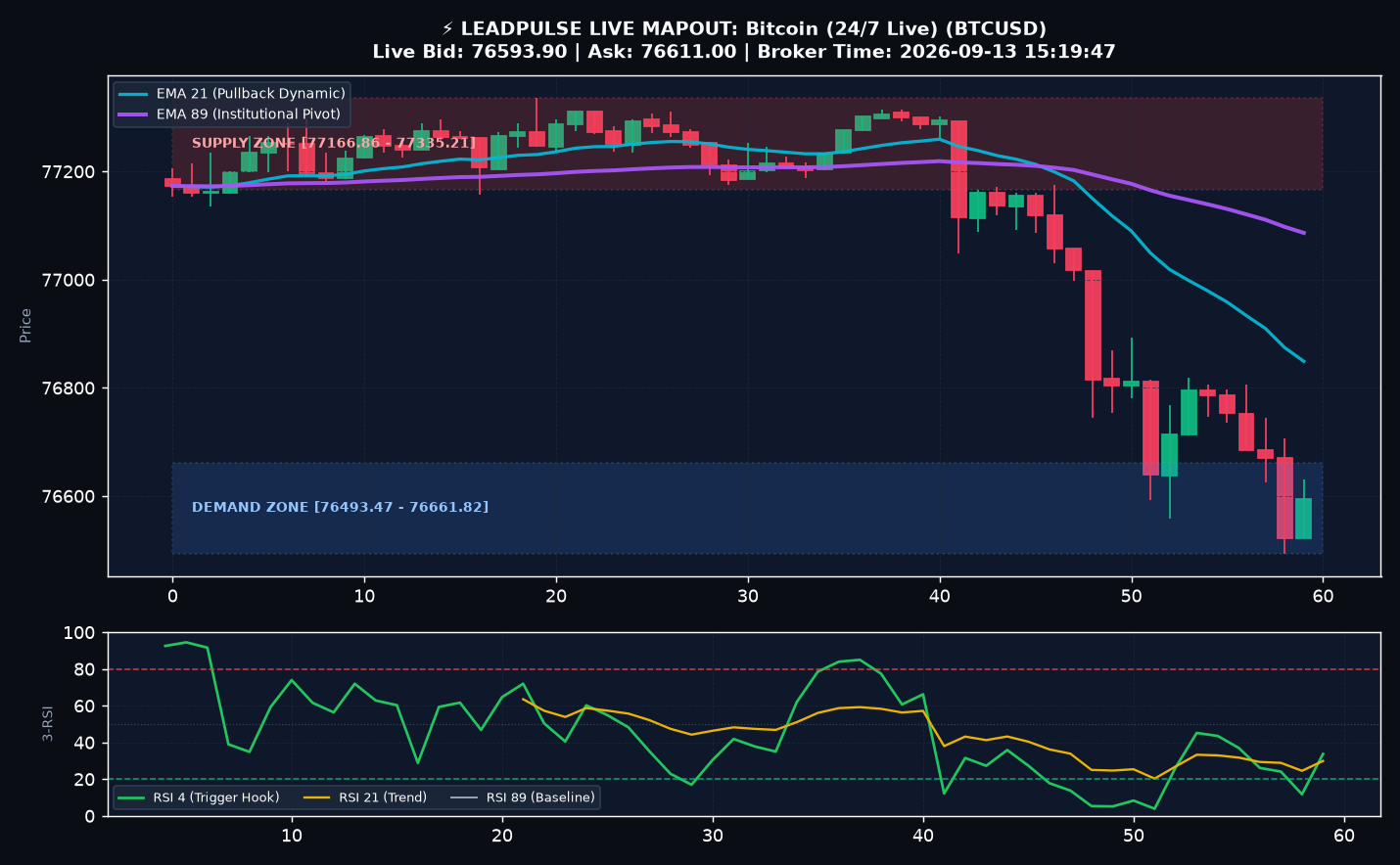Screen dimensions: 1400x865
Task: Click the 80 tick on the RSI y-axis
Action: (x=85, y=670)
